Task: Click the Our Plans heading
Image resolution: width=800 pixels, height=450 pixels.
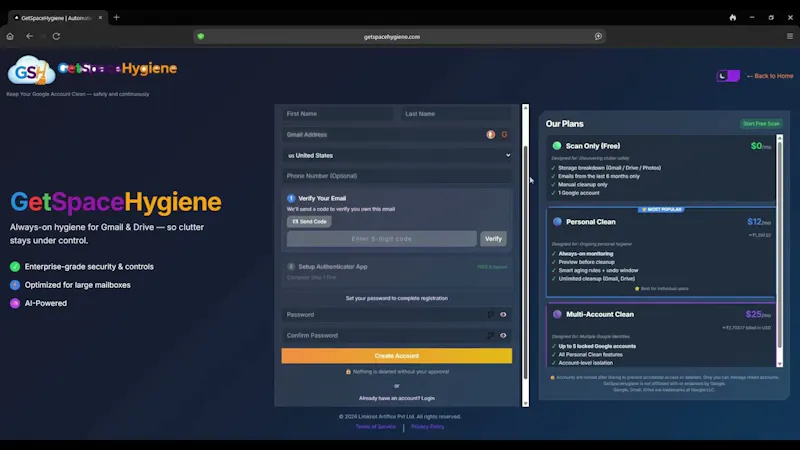Action: pos(564,124)
